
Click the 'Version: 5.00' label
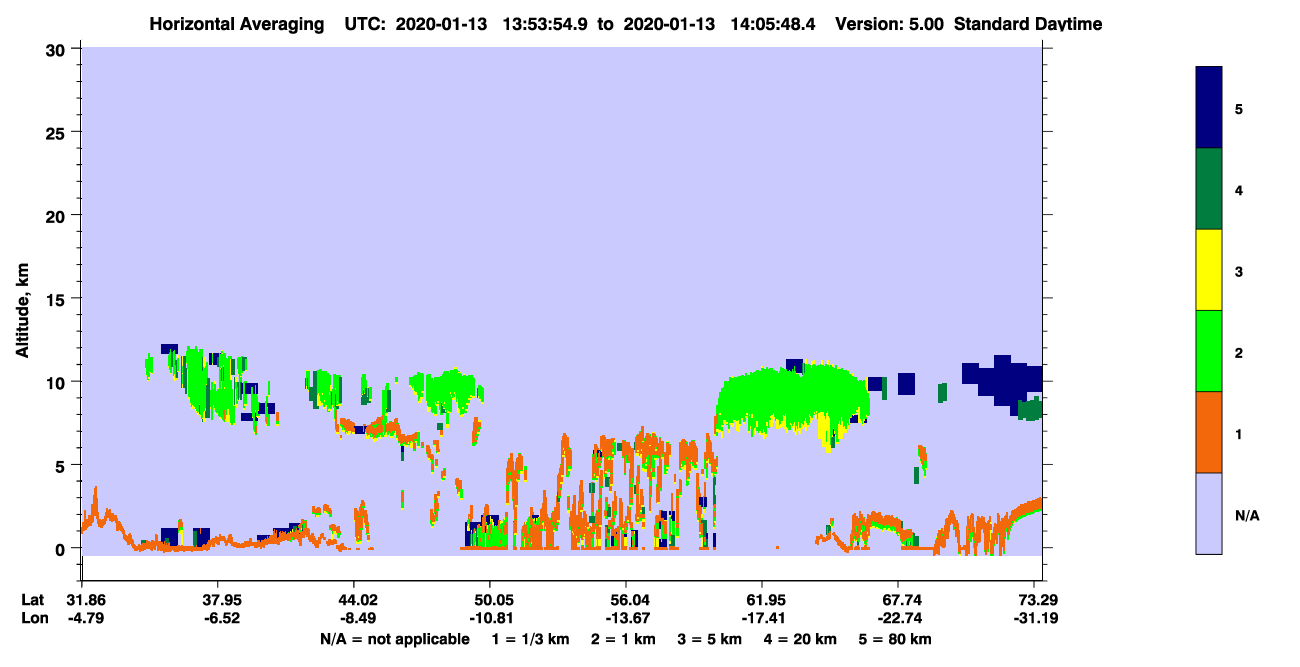click(x=892, y=24)
